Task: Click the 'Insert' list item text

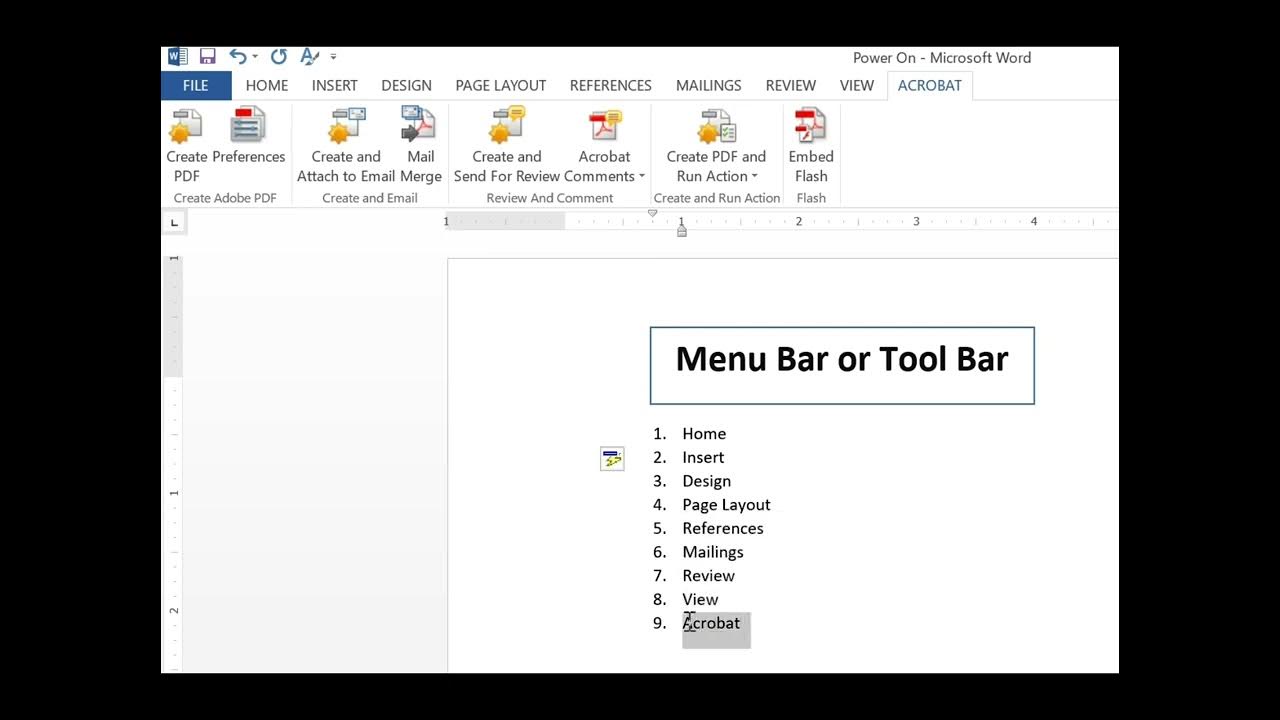Action: click(703, 457)
